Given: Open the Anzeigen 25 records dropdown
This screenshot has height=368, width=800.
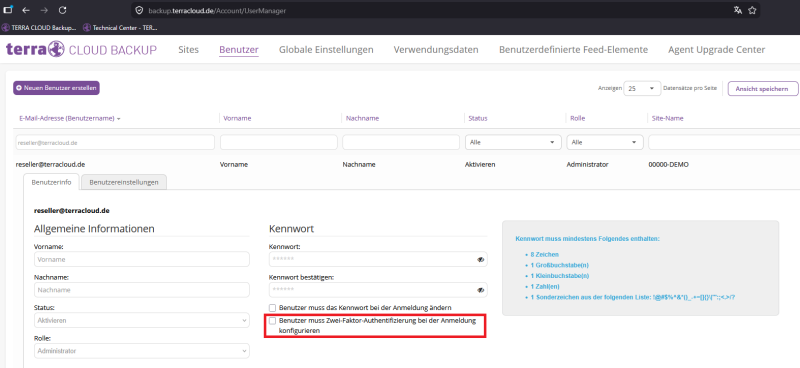Looking at the screenshot, I should click(x=642, y=88).
